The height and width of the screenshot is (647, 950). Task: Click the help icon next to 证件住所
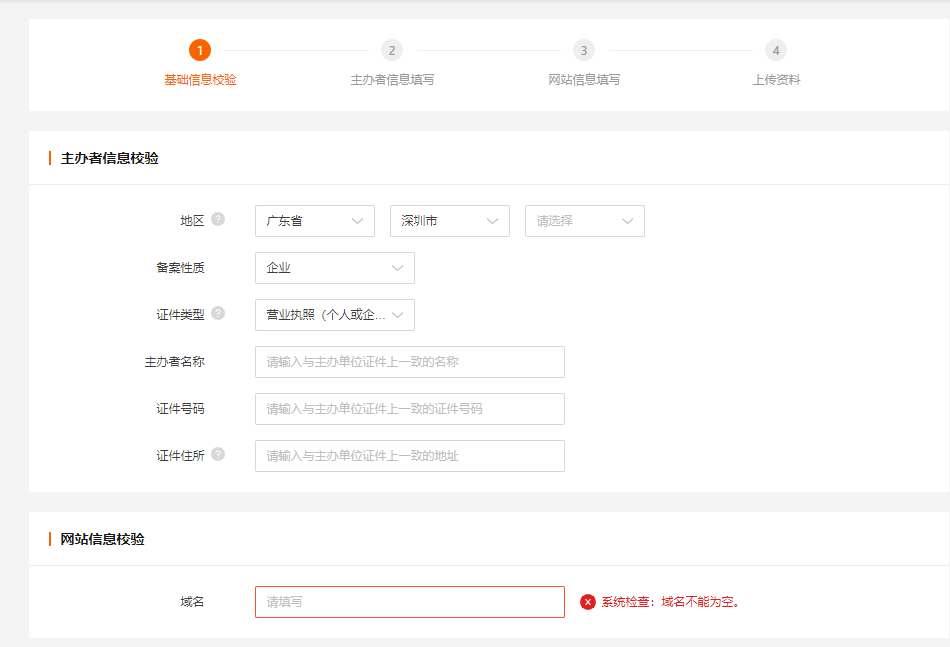(x=218, y=455)
